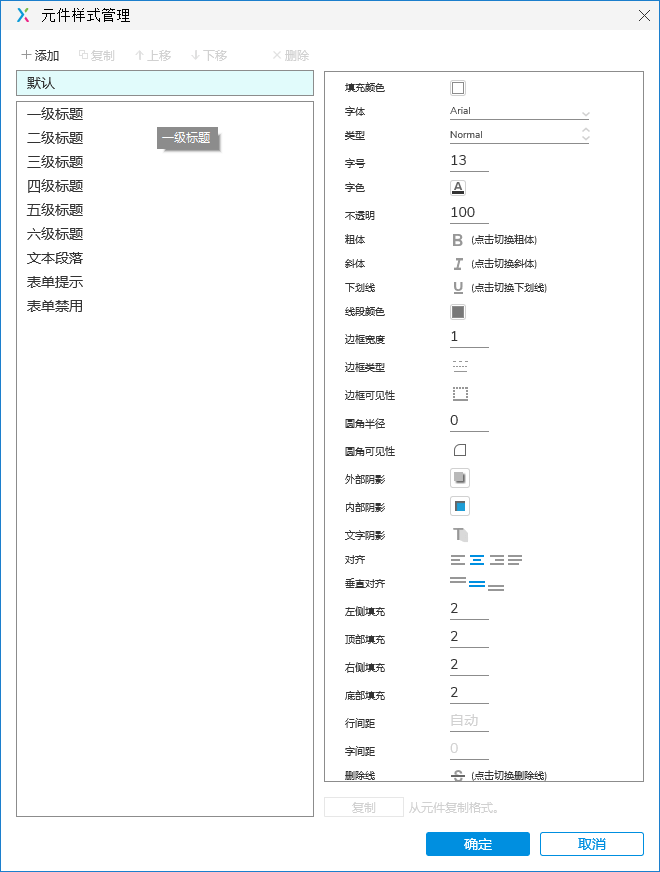
Task: Open the 外部阴影 outer shadow icon
Action: tap(459, 478)
